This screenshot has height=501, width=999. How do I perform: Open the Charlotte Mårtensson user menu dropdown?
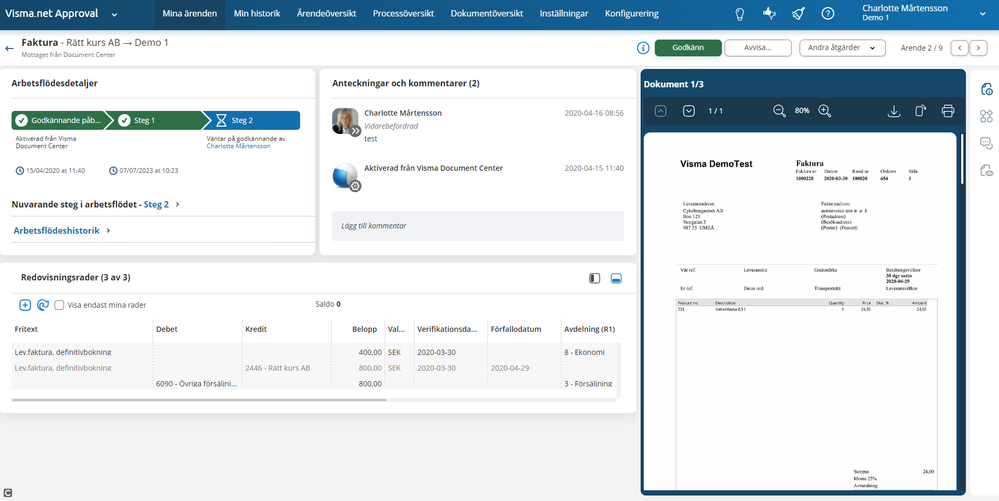pos(982,13)
